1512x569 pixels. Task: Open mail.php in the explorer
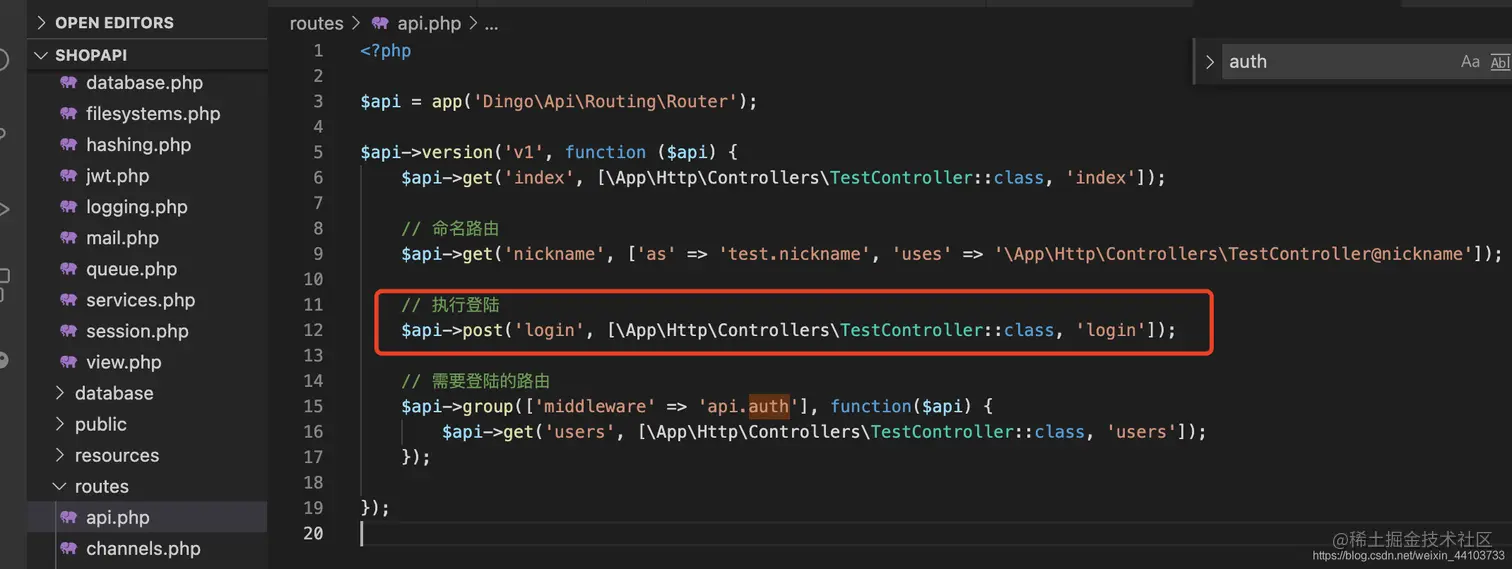pyautogui.click(x=122, y=237)
